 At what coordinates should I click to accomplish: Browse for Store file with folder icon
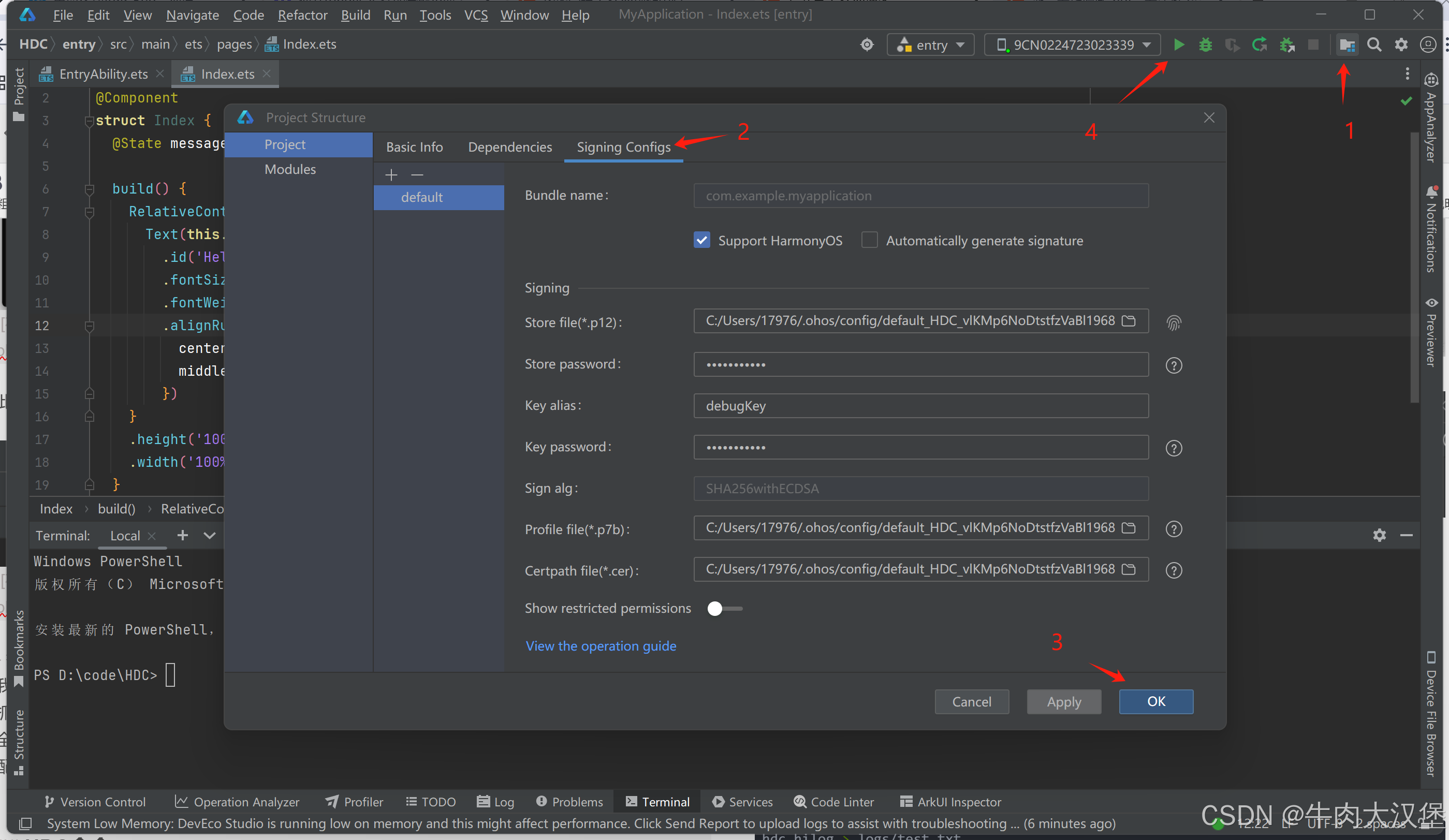[1129, 321]
